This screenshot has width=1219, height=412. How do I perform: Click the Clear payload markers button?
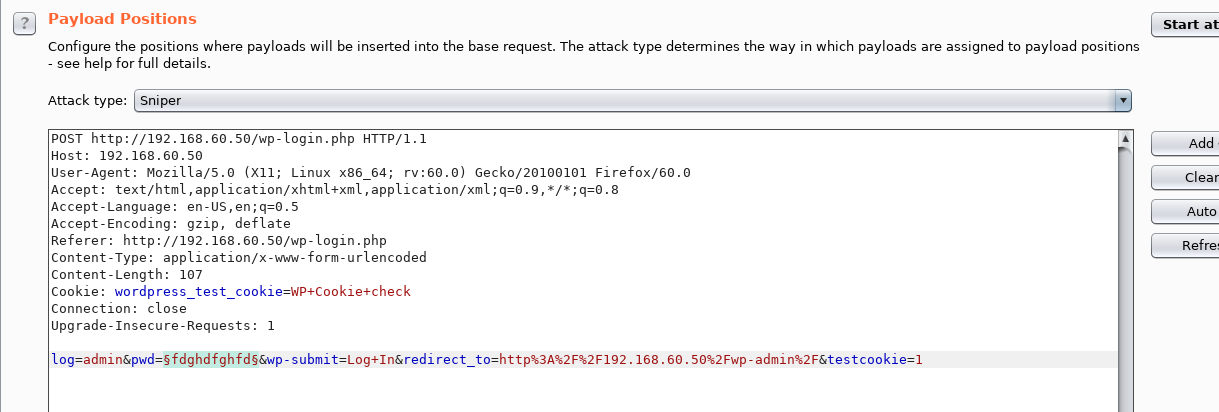tap(1186, 177)
